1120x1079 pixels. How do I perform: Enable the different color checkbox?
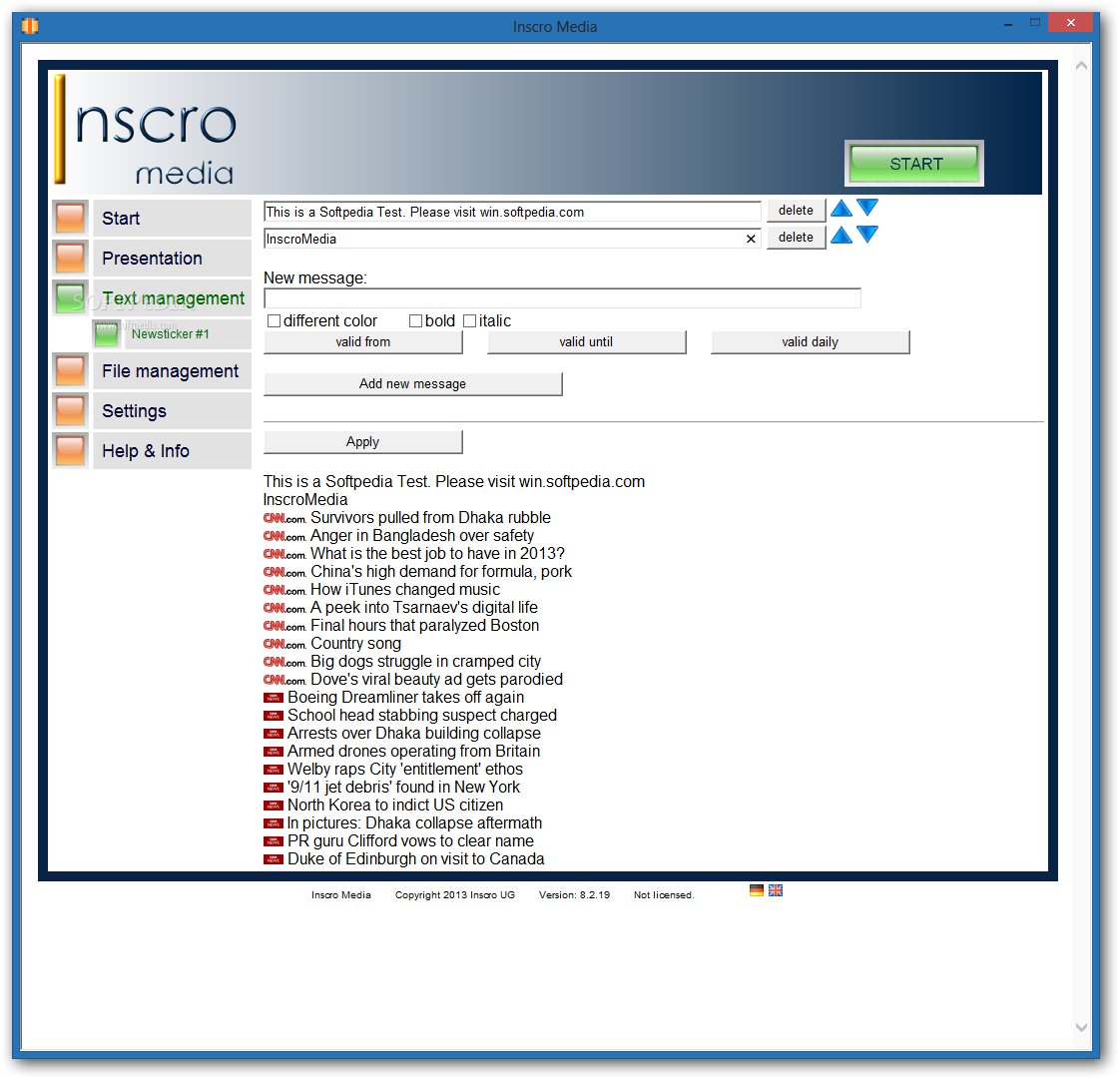click(274, 321)
